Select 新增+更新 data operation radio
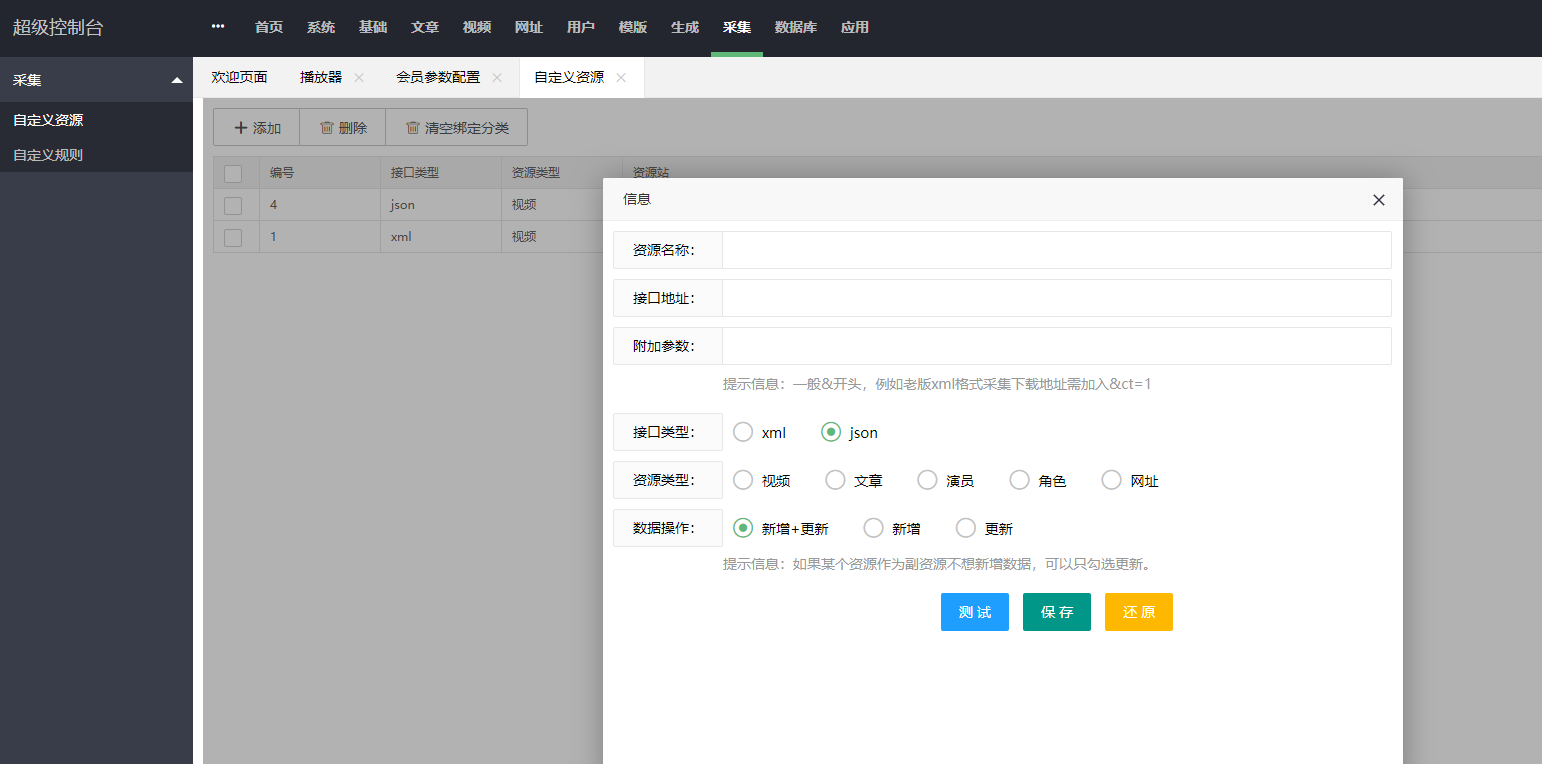The height and width of the screenshot is (764, 1542). (x=743, y=528)
